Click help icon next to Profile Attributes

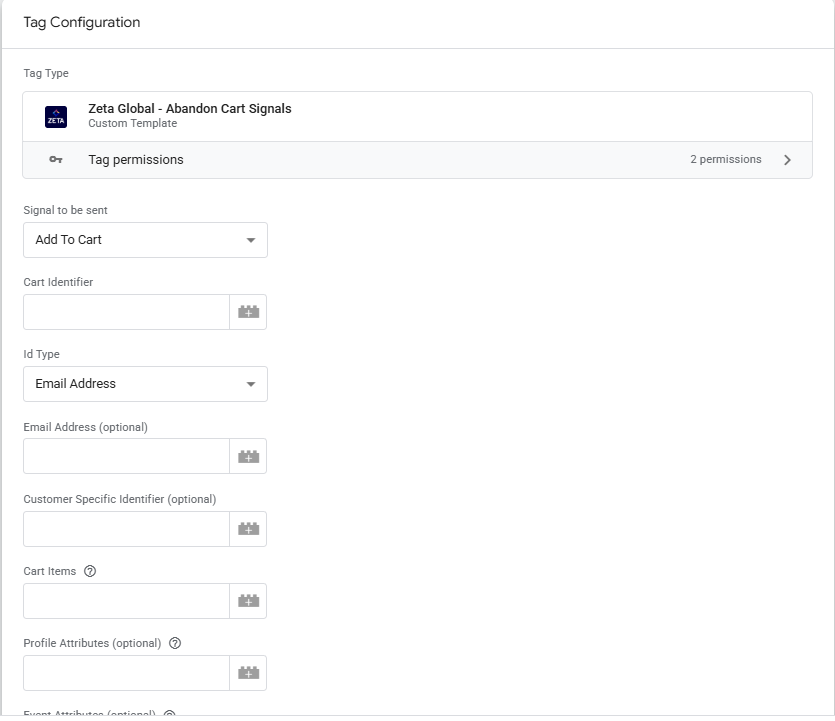pyautogui.click(x=175, y=643)
